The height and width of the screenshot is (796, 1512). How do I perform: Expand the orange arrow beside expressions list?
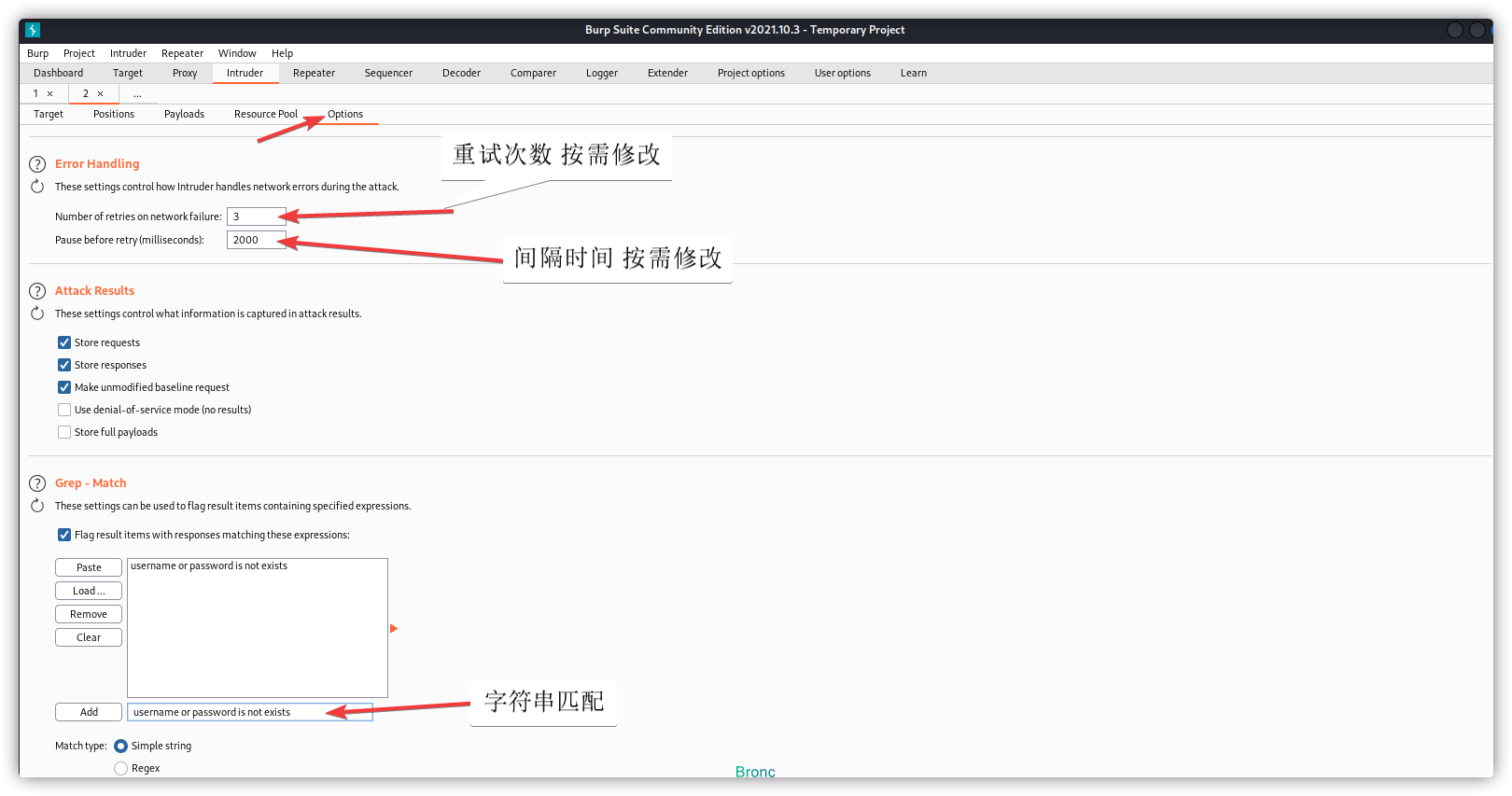393,629
